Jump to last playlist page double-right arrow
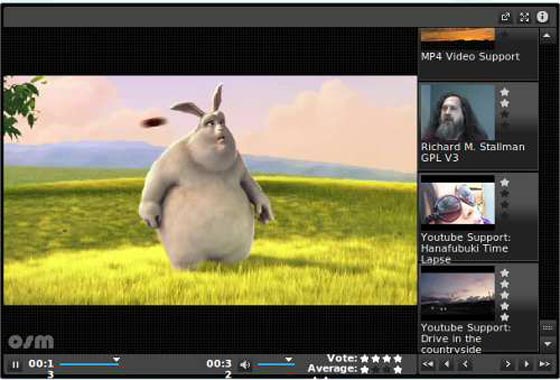Viewport: 560px width, 380px height. click(x=545, y=364)
